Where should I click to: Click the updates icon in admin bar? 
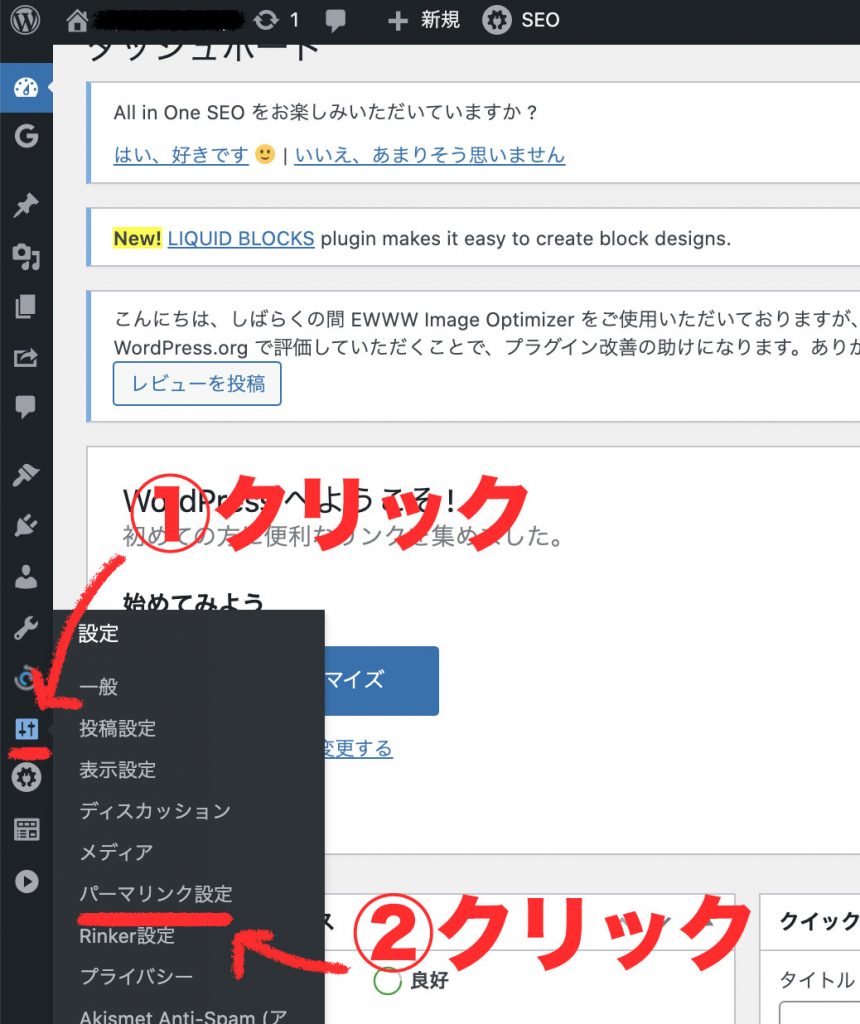pyautogui.click(x=276, y=20)
